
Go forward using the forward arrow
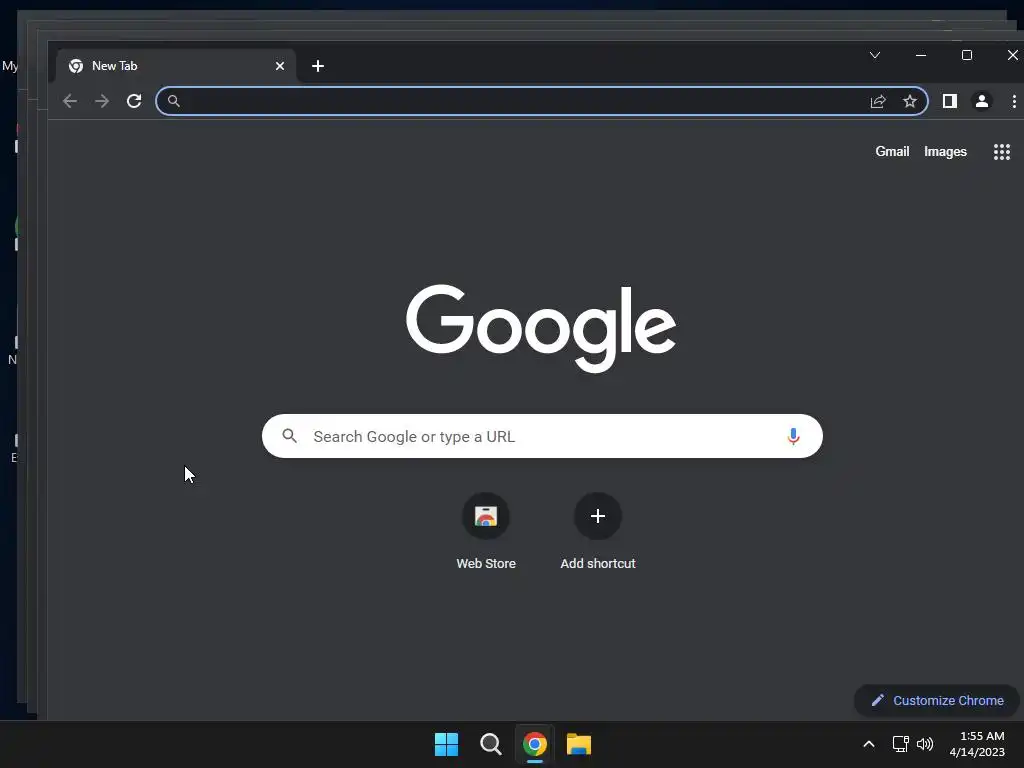click(102, 101)
